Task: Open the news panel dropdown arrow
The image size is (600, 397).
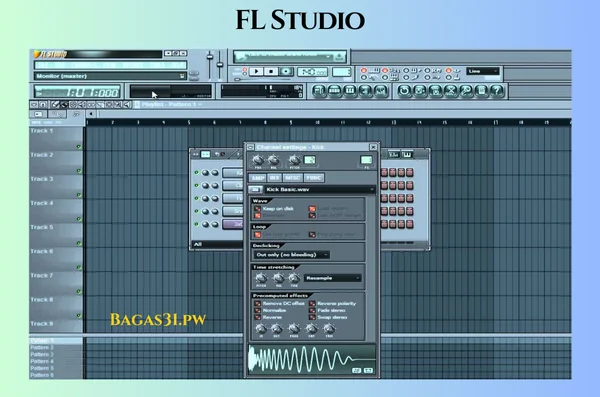Action: [x=328, y=57]
